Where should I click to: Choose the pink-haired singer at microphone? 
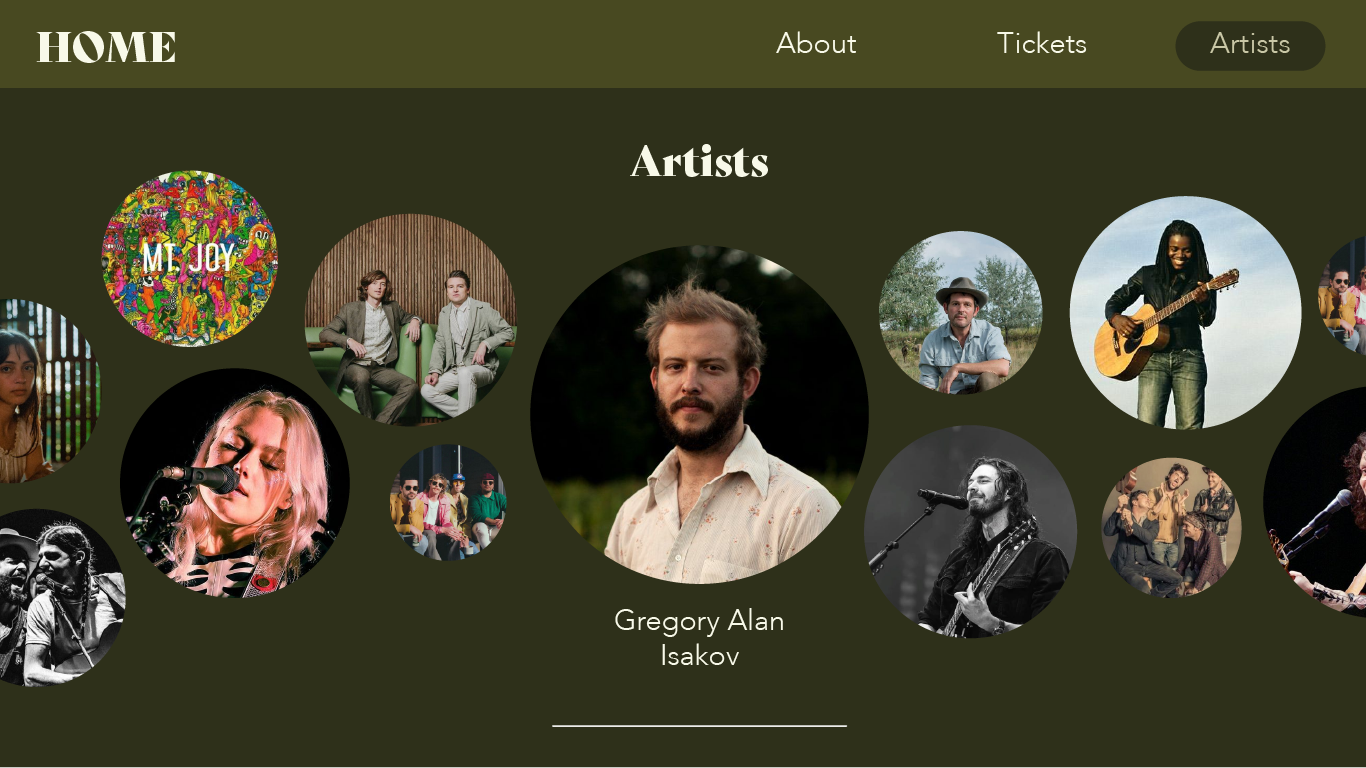coord(235,483)
